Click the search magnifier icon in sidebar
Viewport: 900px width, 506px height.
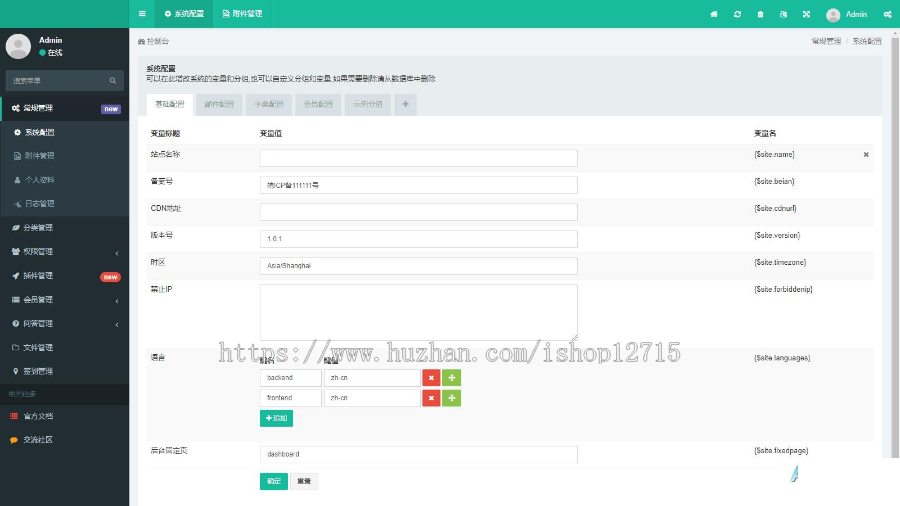[112, 81]
